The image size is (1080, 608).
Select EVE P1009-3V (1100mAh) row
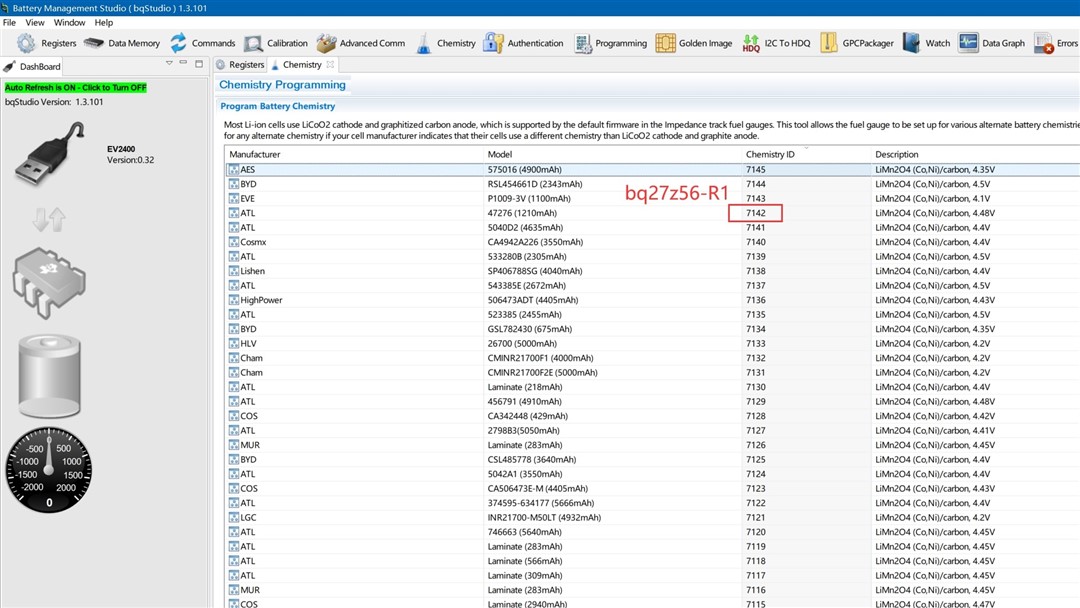tap(528, 198)
